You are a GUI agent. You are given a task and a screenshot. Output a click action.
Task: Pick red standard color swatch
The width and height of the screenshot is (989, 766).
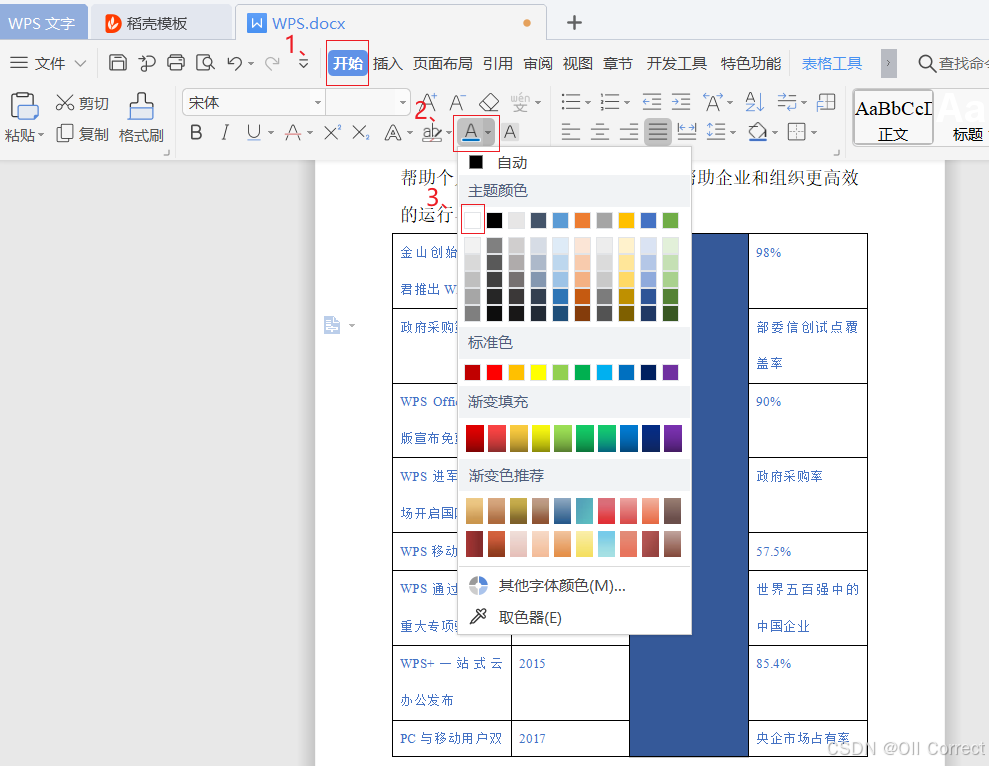494,372
